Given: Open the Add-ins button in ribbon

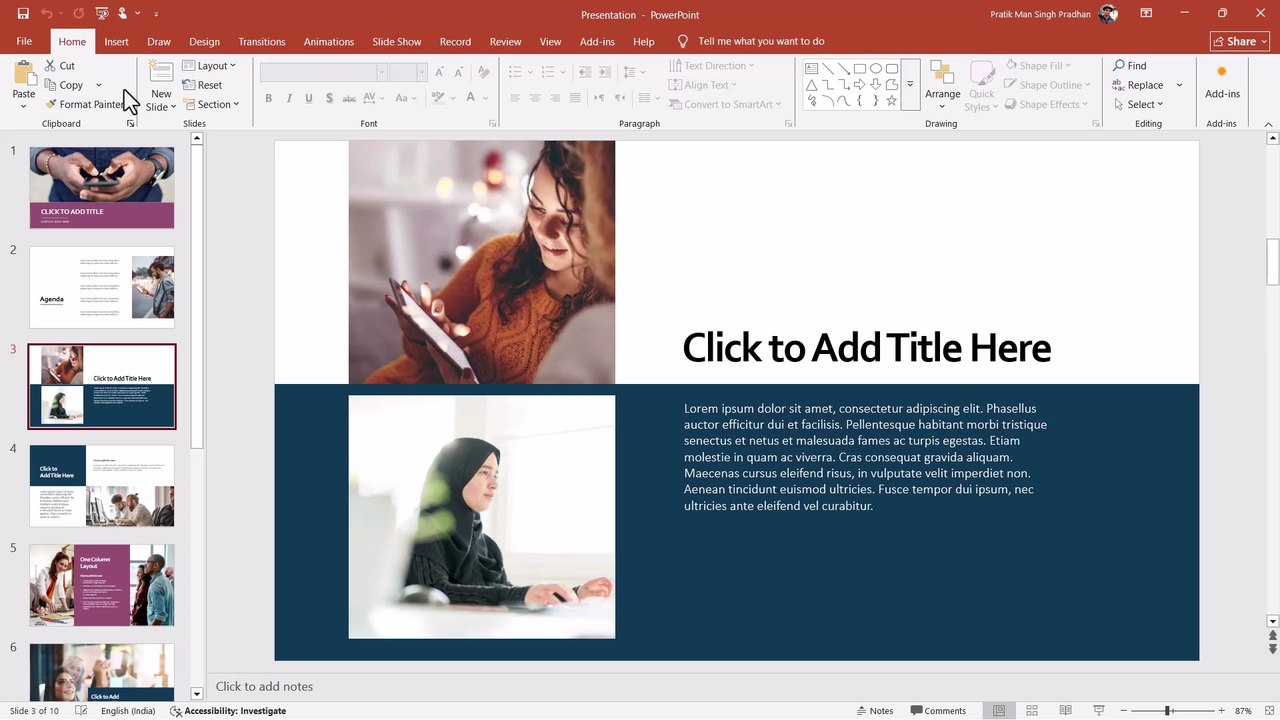Looking at the screenshot, I should click(1222, 84).
